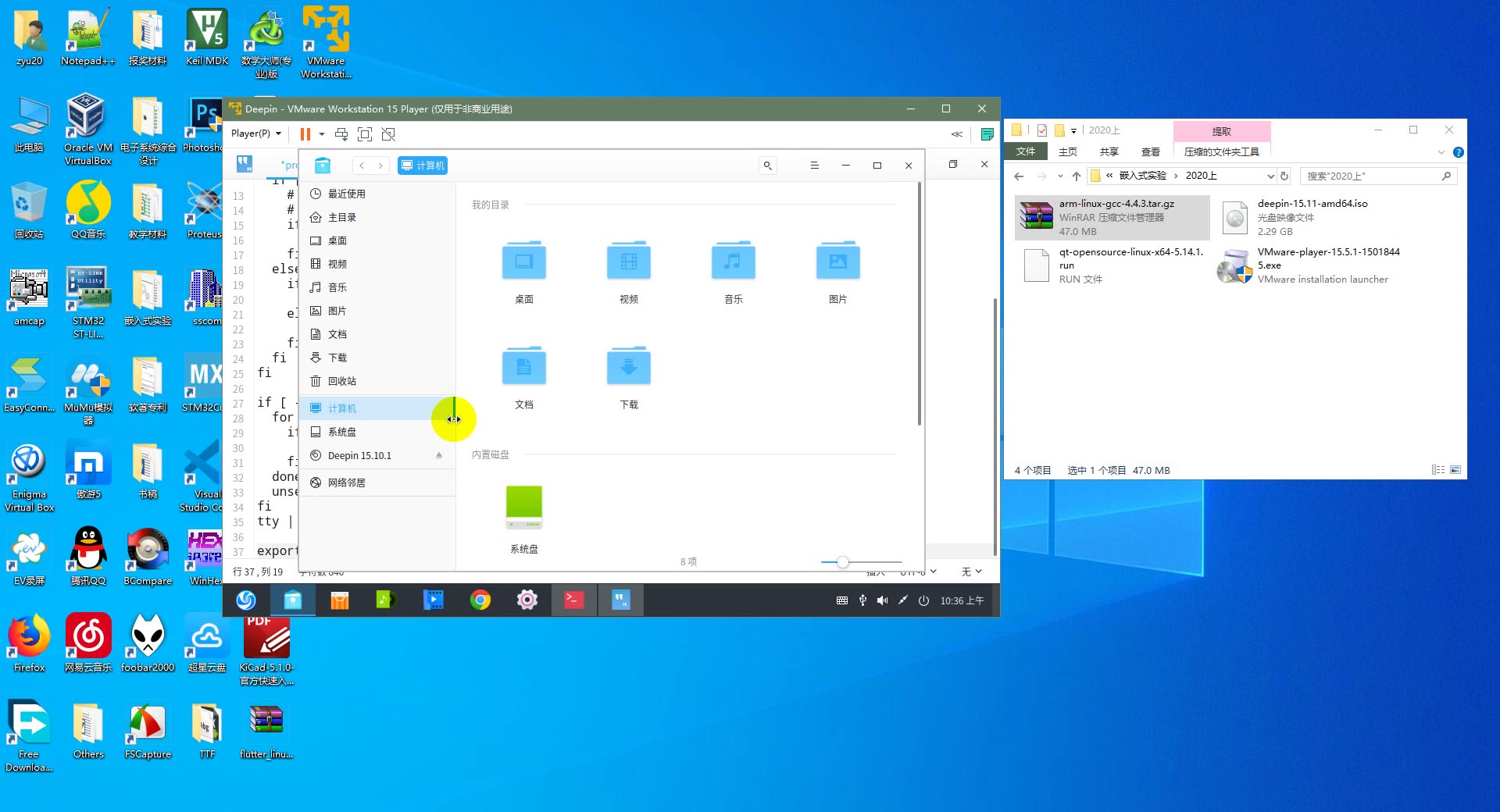
Task: Open 音乐 in sidebar
Action: (377, 287)
